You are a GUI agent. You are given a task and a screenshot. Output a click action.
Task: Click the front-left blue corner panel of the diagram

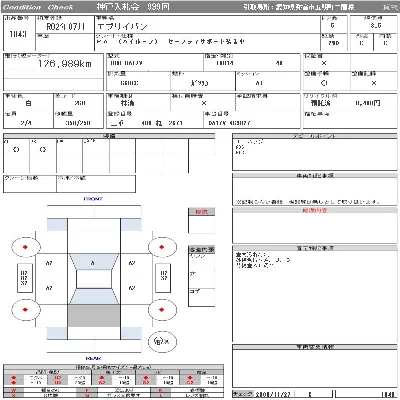[57, 225]
